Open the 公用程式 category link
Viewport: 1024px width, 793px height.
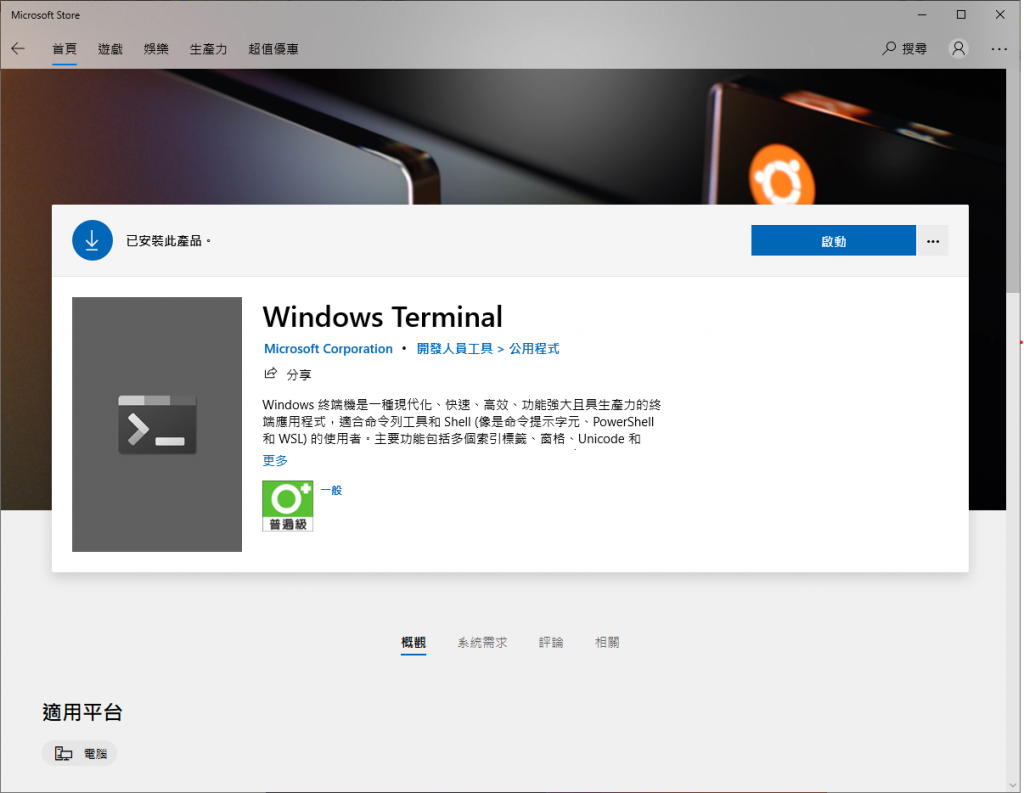point(534,349)
